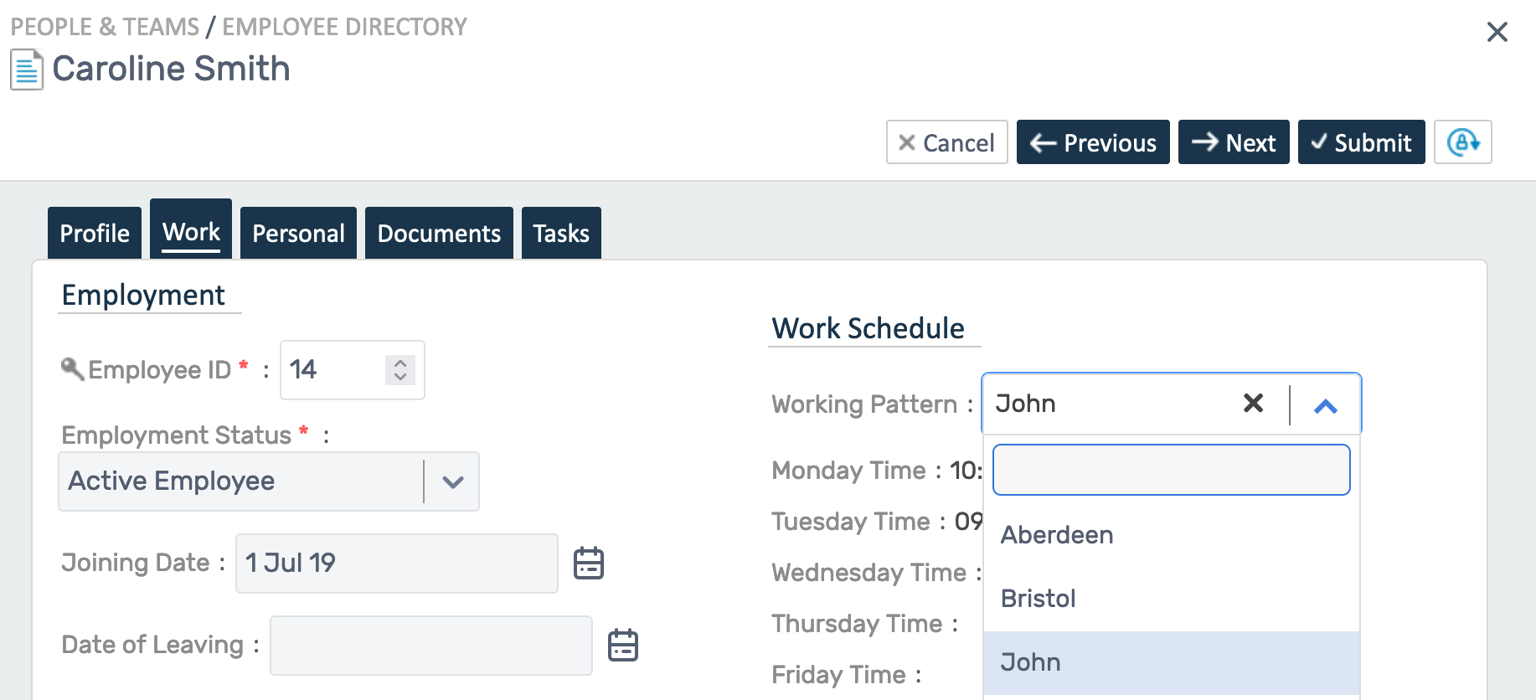Open the Tasks tab
Viewport: 1536px width, 700px height.
pos(561,233)
